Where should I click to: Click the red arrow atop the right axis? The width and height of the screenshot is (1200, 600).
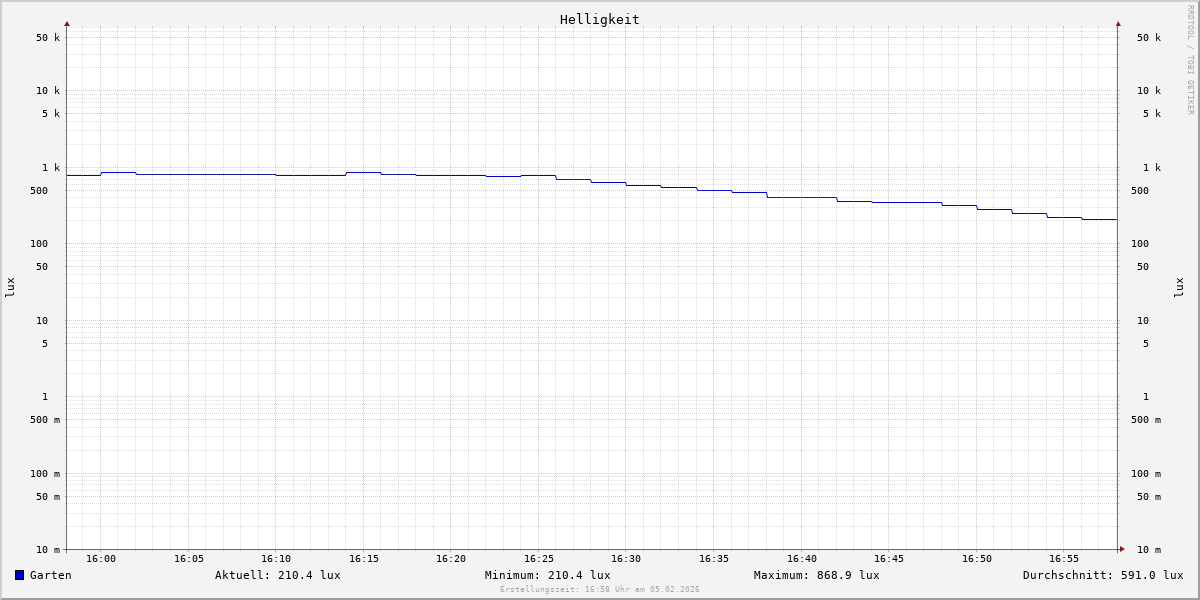coord(1118,23)
